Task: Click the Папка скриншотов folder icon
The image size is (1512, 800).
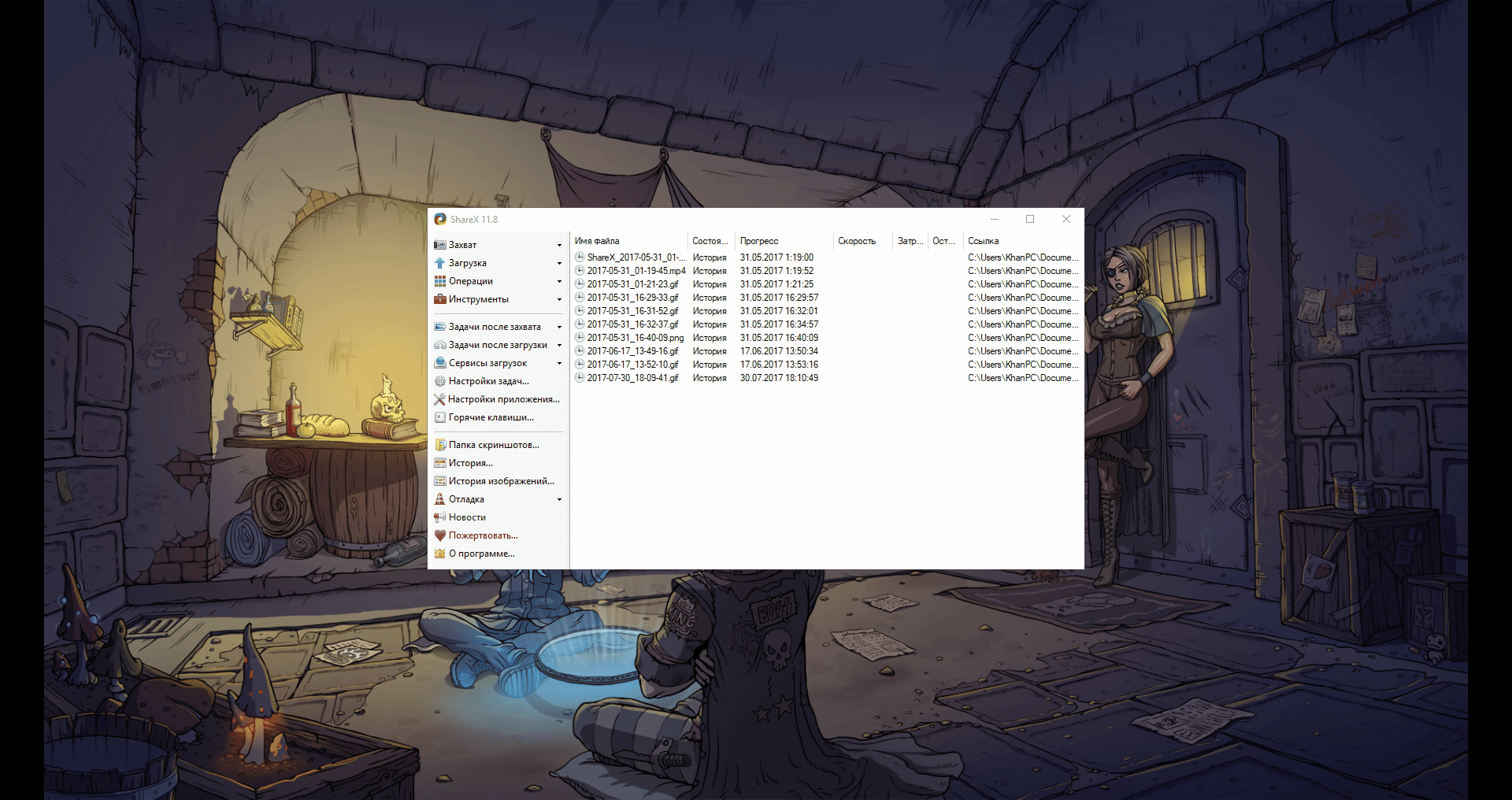Action: point(440,445)
